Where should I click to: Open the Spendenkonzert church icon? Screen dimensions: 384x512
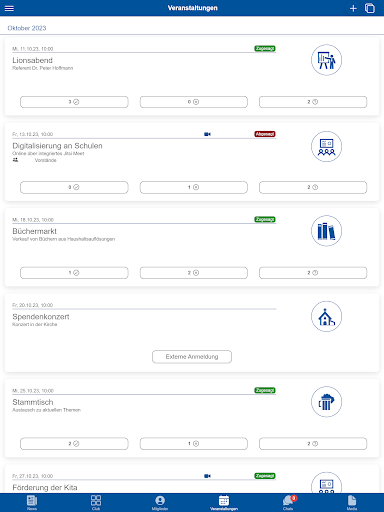coord(326,316)
